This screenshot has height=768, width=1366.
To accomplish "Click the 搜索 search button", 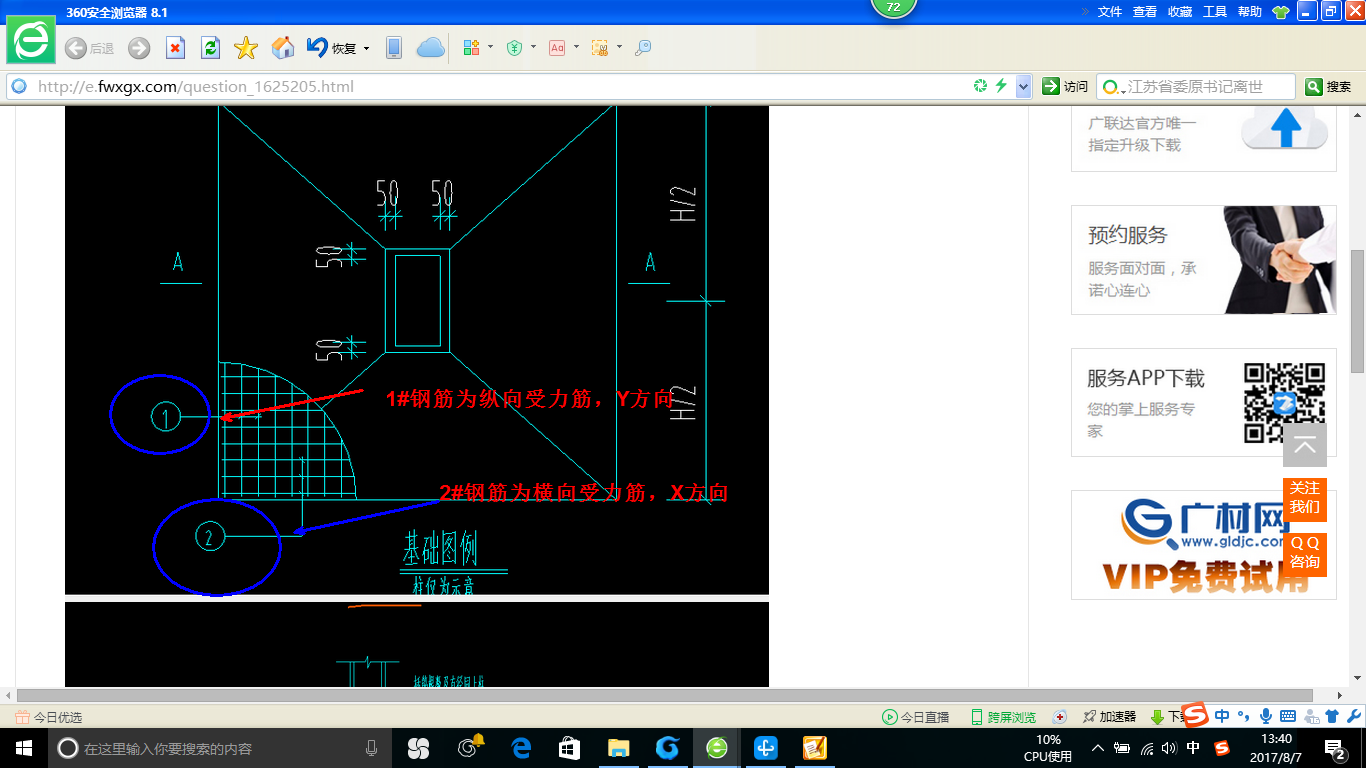I will [x=1329, y=87].
